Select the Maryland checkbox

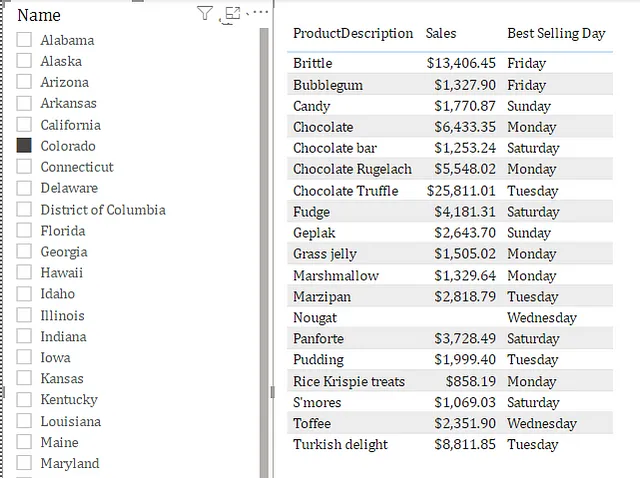25,463
